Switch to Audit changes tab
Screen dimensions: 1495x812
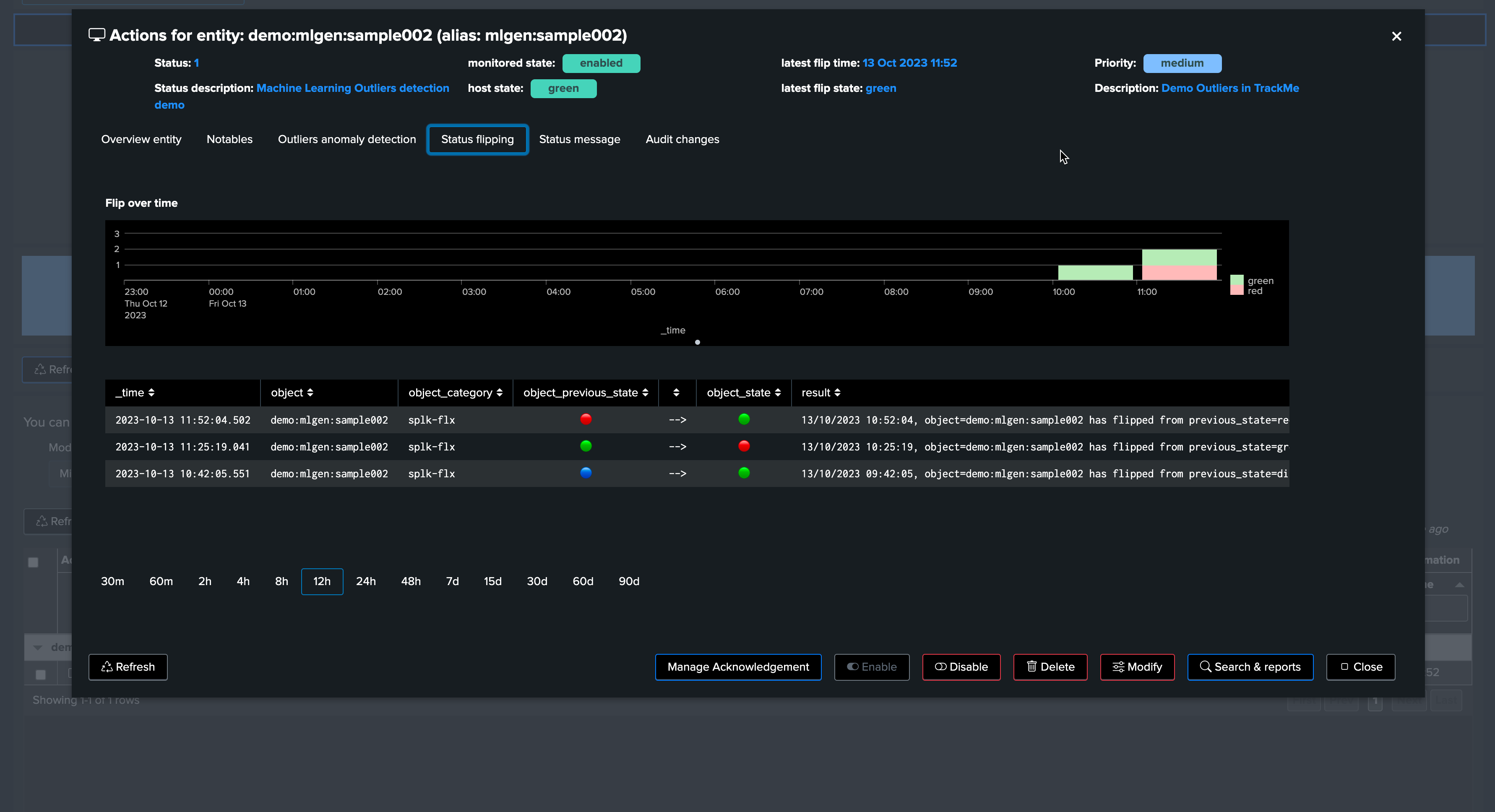coord(682,139)
